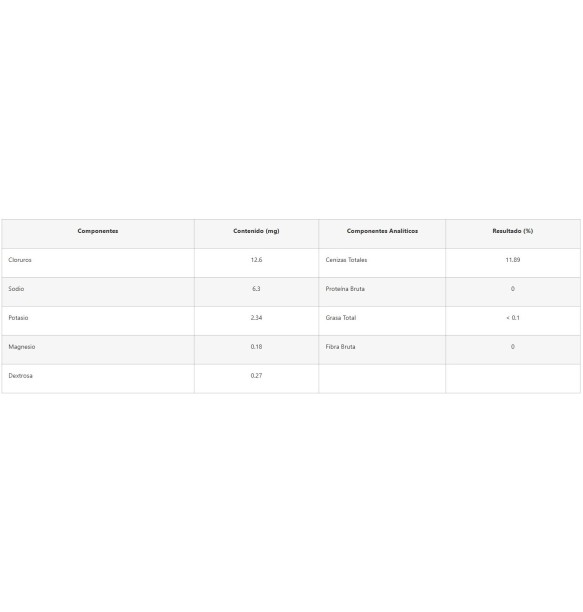Select the Potasio row label
The height and width of the screenshot is (612, 583).
(18, 318)
